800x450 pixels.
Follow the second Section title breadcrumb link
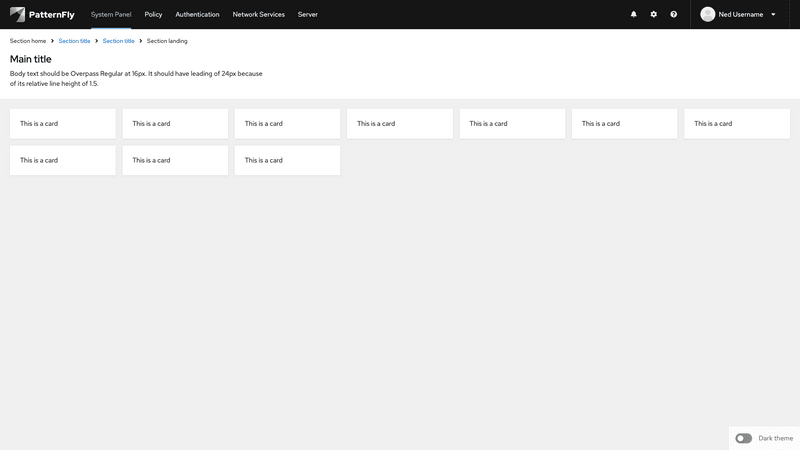[x=118, y=41]
